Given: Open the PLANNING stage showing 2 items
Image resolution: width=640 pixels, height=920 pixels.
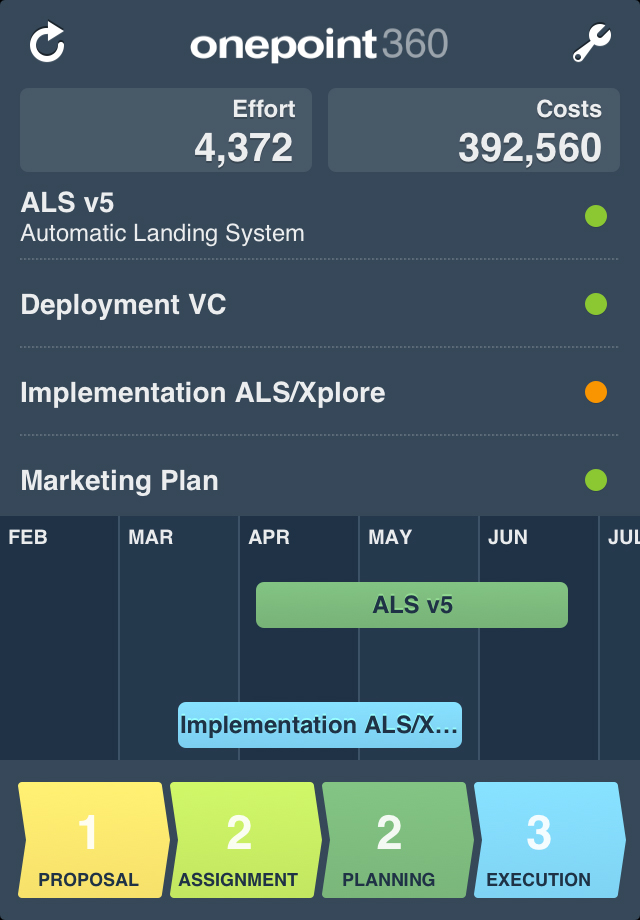Looking at the screenshot, I should pyautogui.click(x=392, y=840).
